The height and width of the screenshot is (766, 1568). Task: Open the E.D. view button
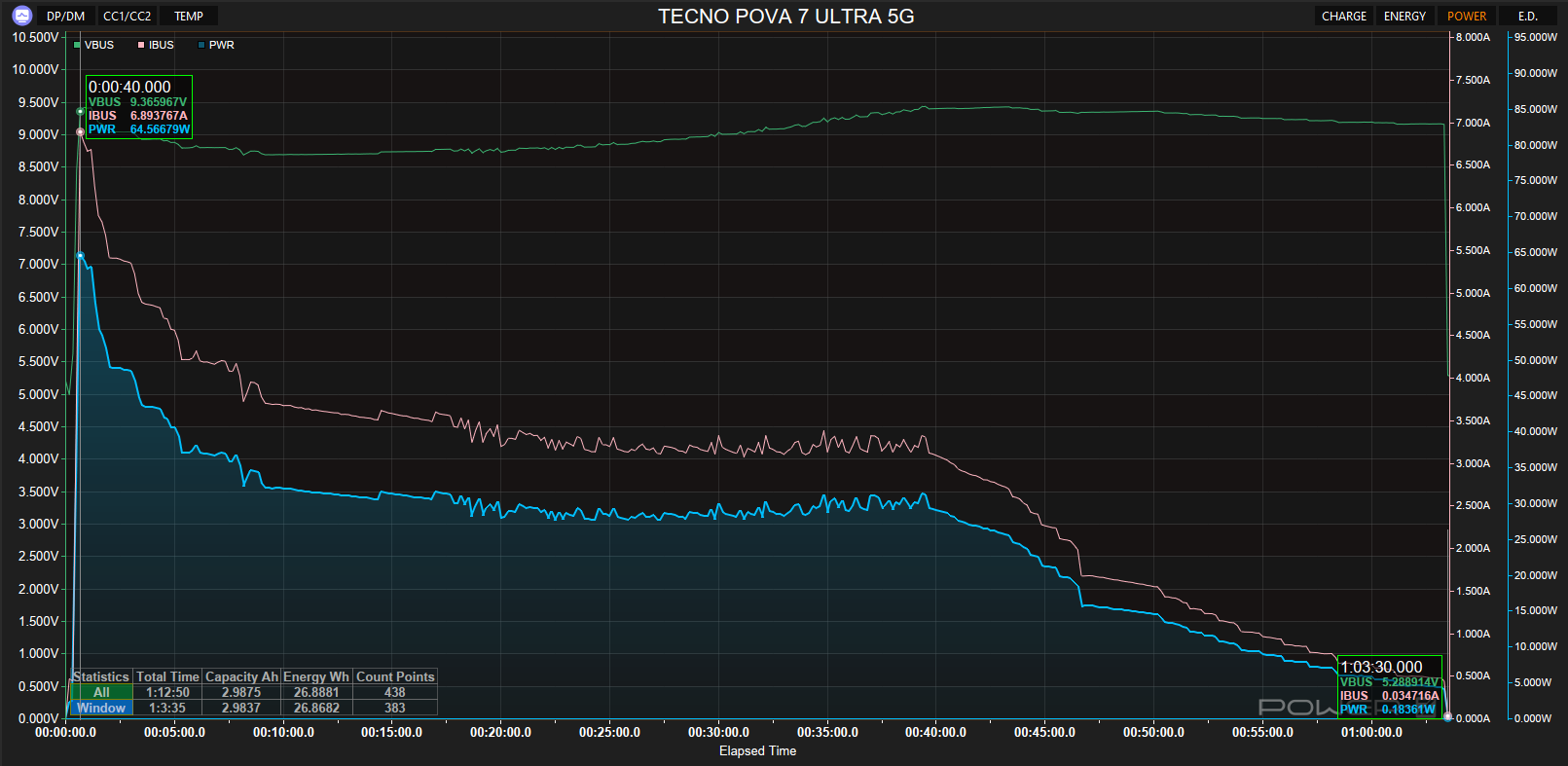(1528, 16)
